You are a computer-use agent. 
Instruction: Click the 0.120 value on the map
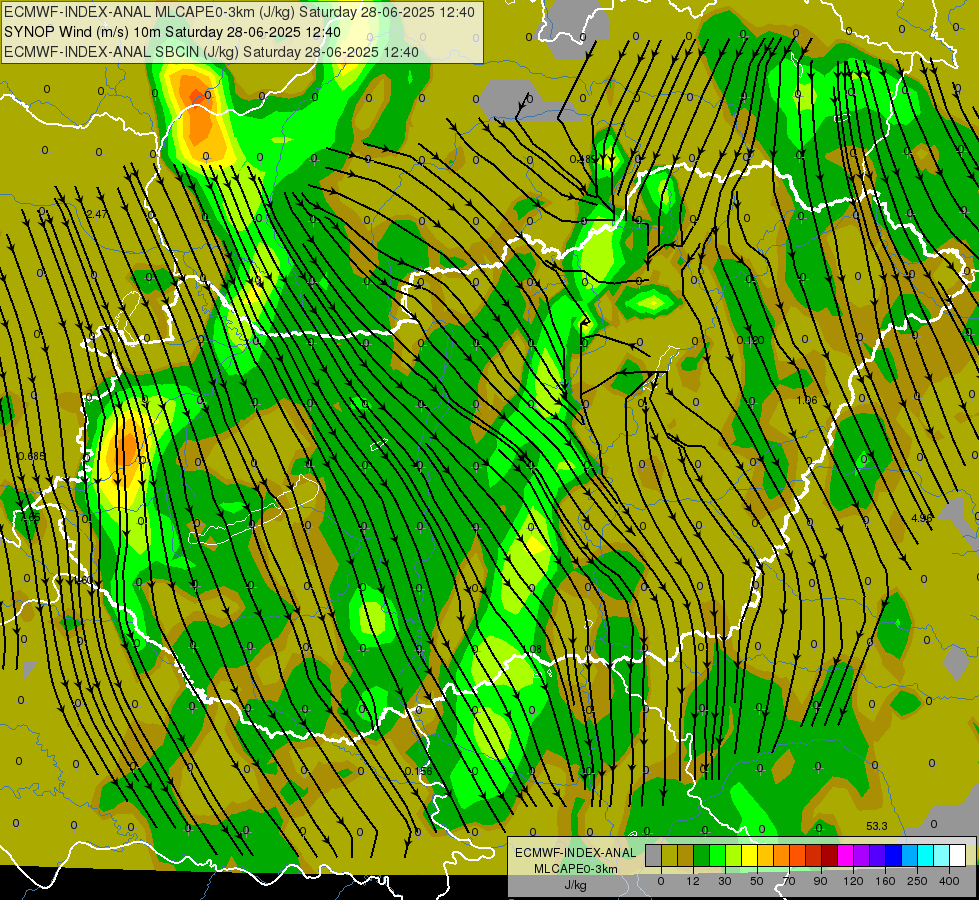click(750, 340)
